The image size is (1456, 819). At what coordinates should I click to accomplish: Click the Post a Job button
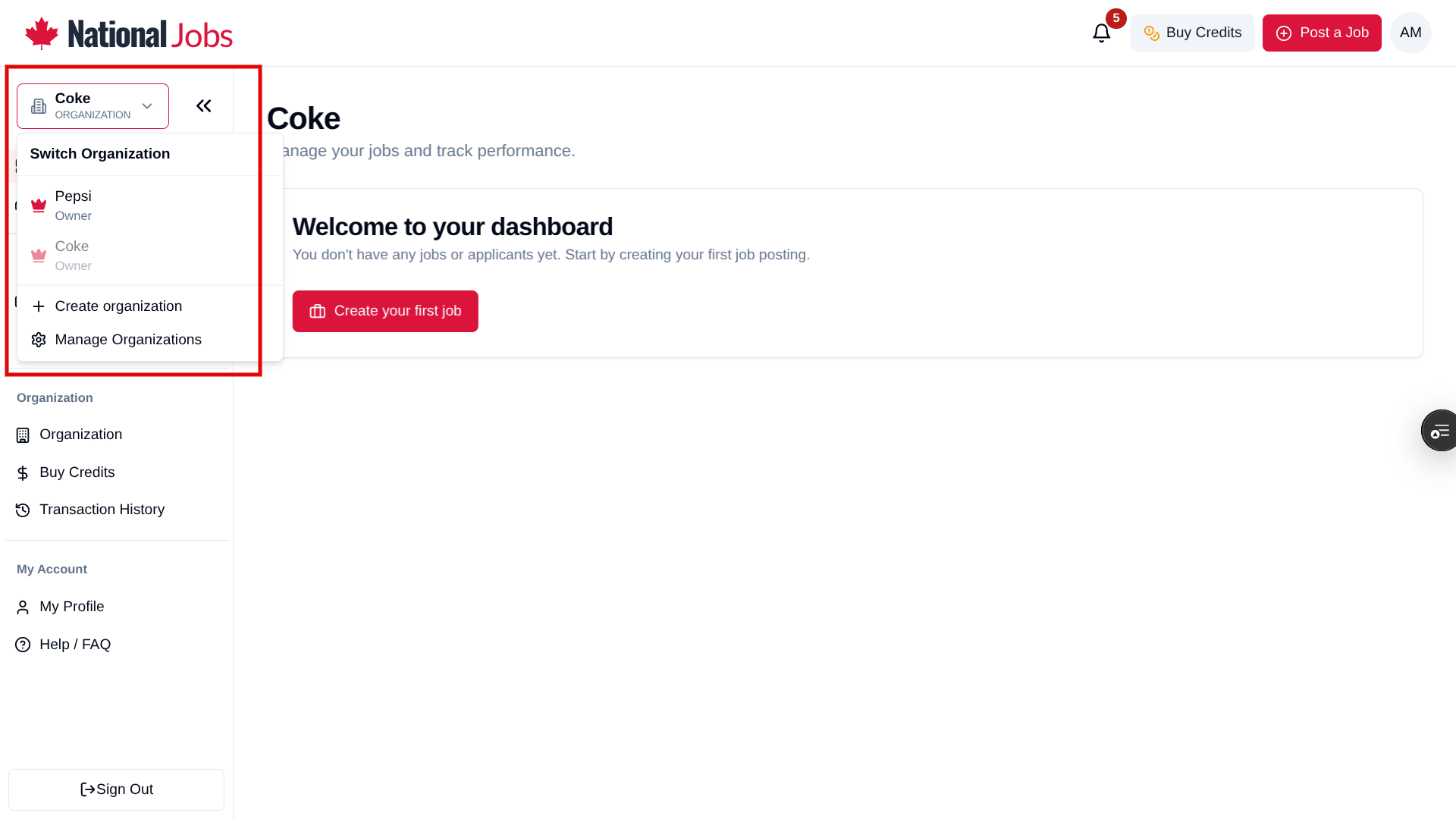(1322, 33)
